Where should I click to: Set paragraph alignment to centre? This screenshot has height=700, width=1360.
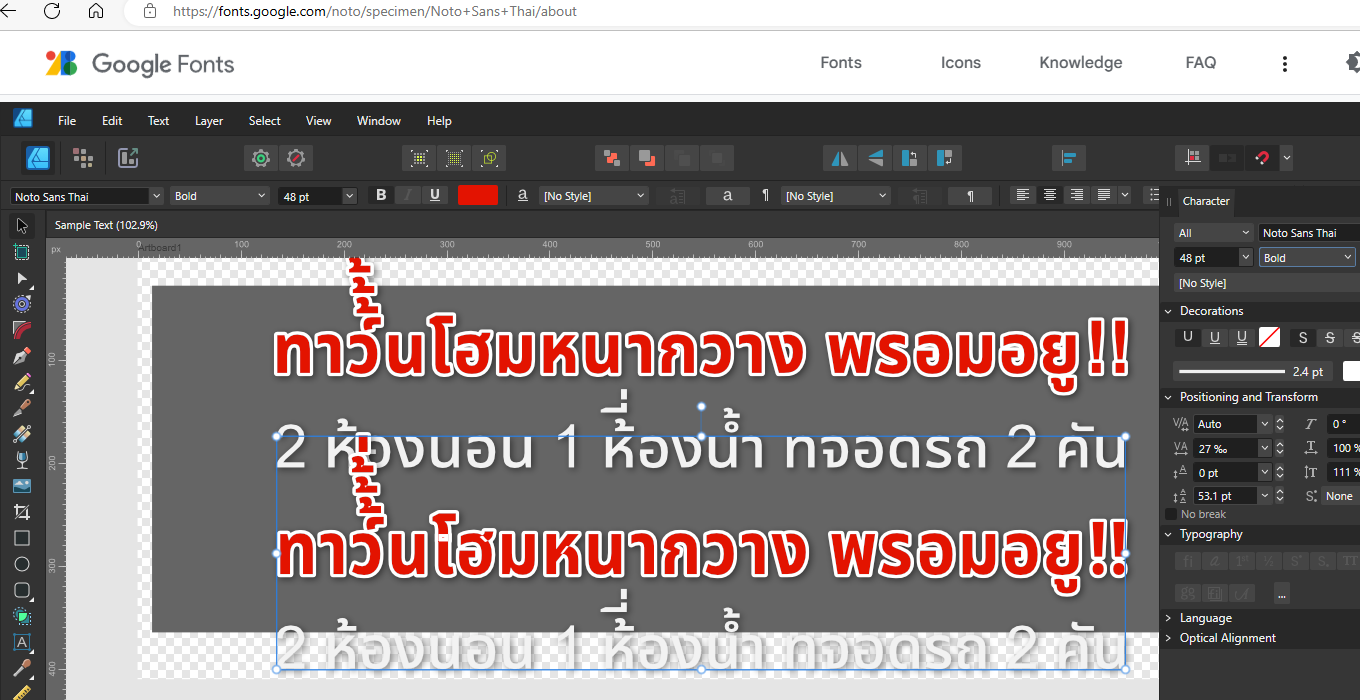tap(1050, 195)
